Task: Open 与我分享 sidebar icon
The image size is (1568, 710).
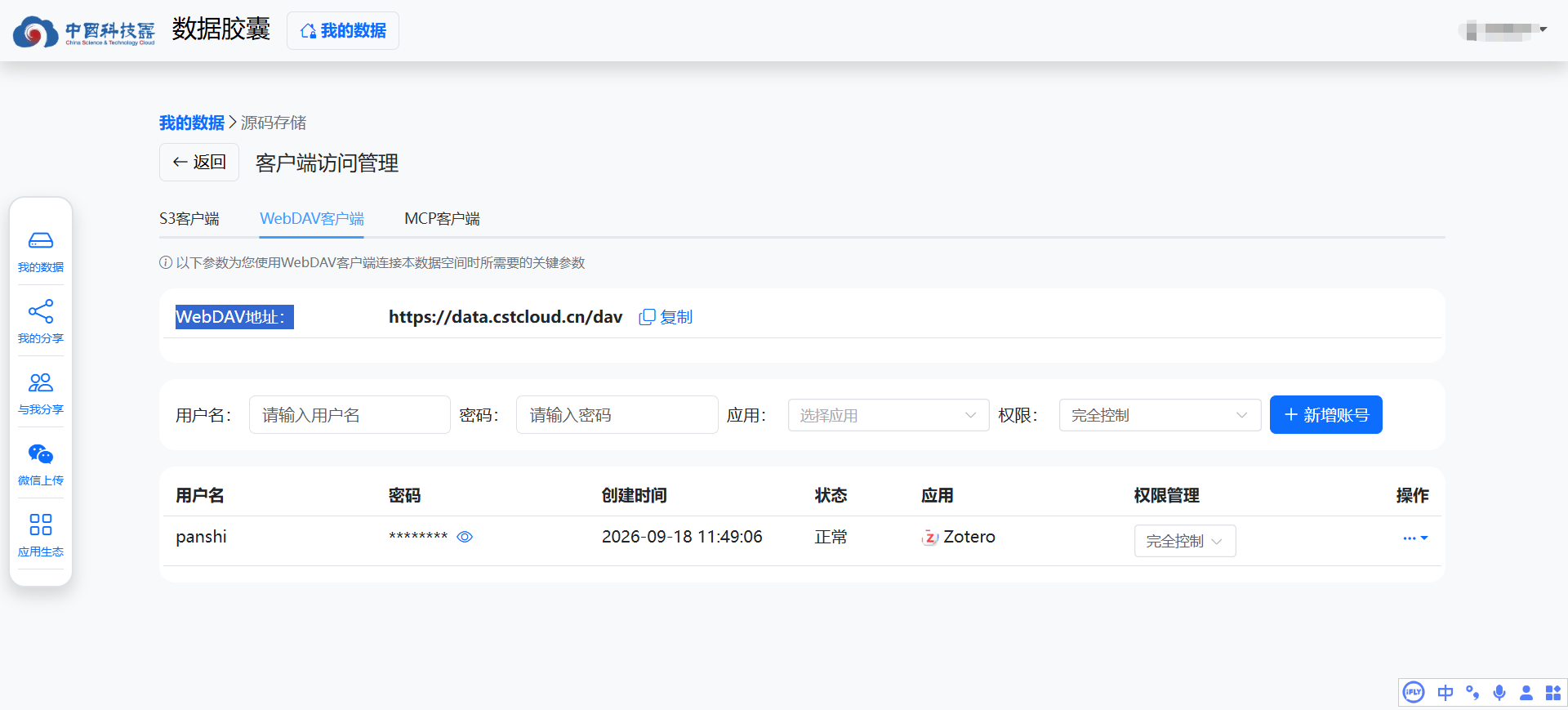Action: [41, 393]
